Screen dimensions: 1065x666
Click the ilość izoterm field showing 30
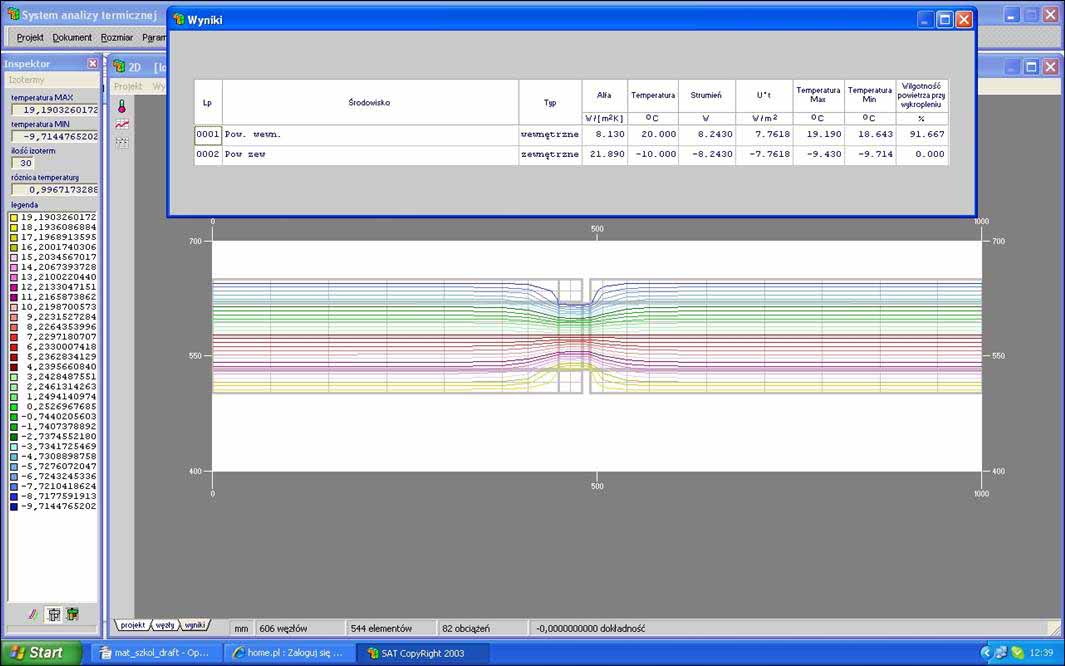click(x=22, y=163)
